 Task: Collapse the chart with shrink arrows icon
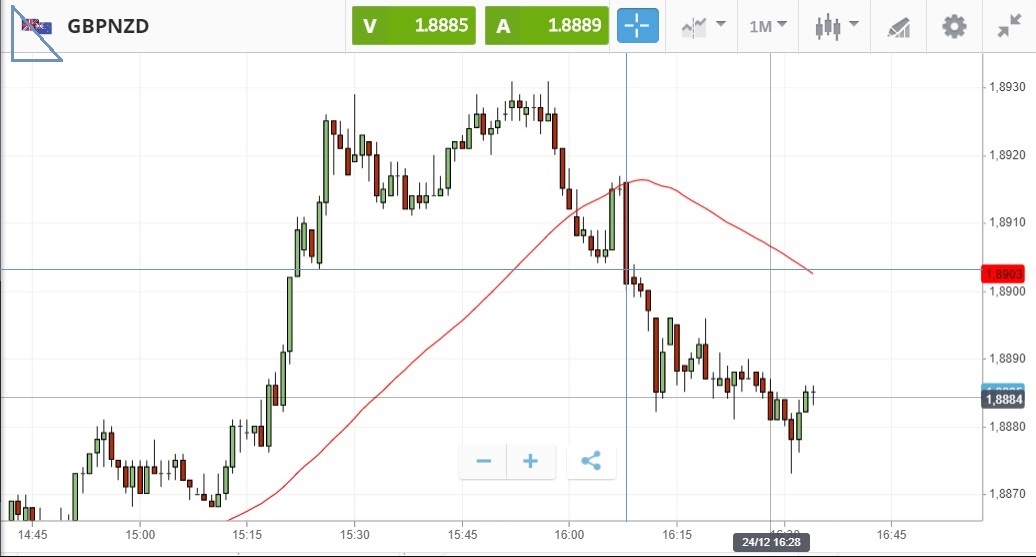(1010, 26)
